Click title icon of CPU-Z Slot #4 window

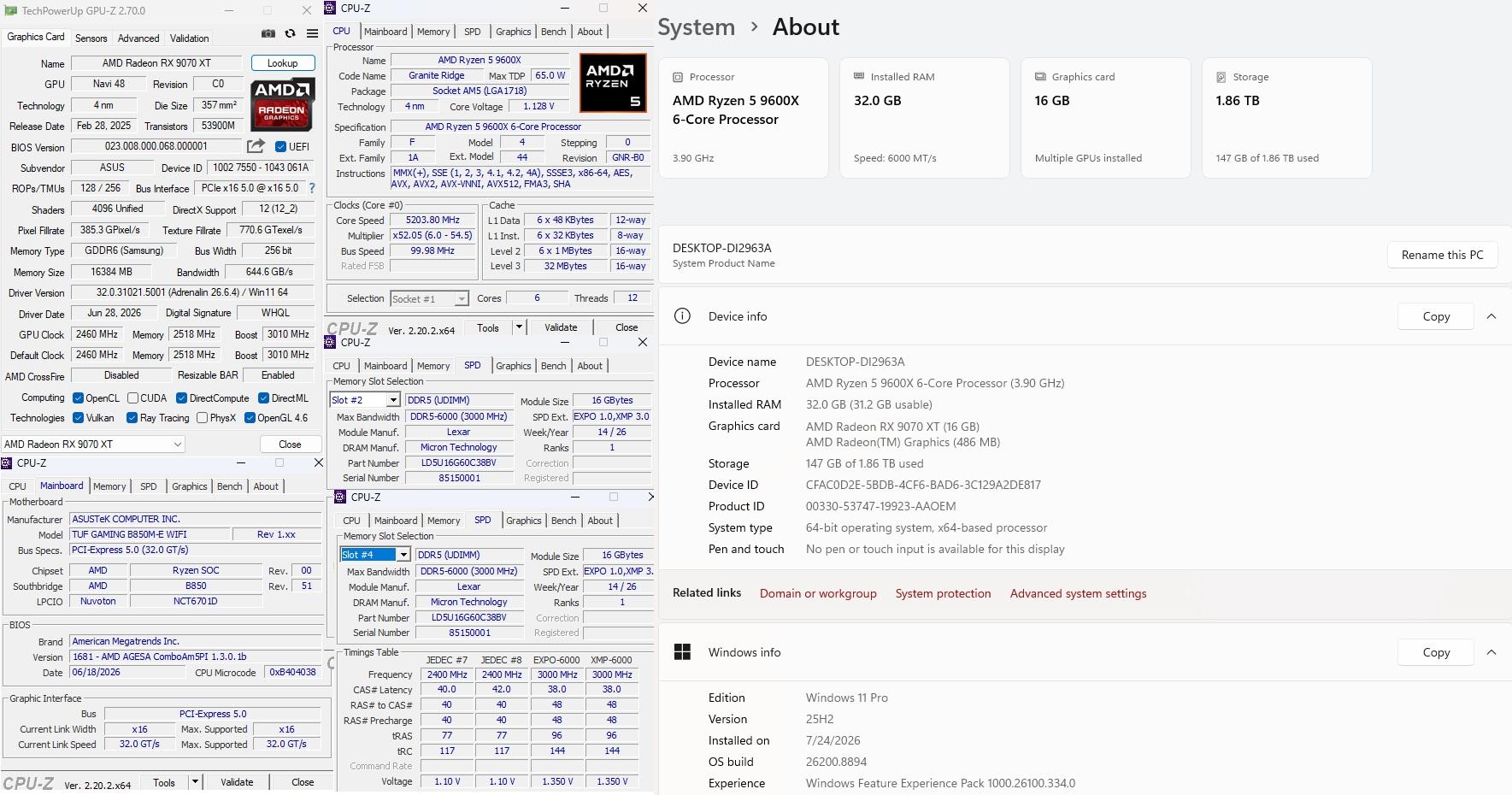[341, 497]
